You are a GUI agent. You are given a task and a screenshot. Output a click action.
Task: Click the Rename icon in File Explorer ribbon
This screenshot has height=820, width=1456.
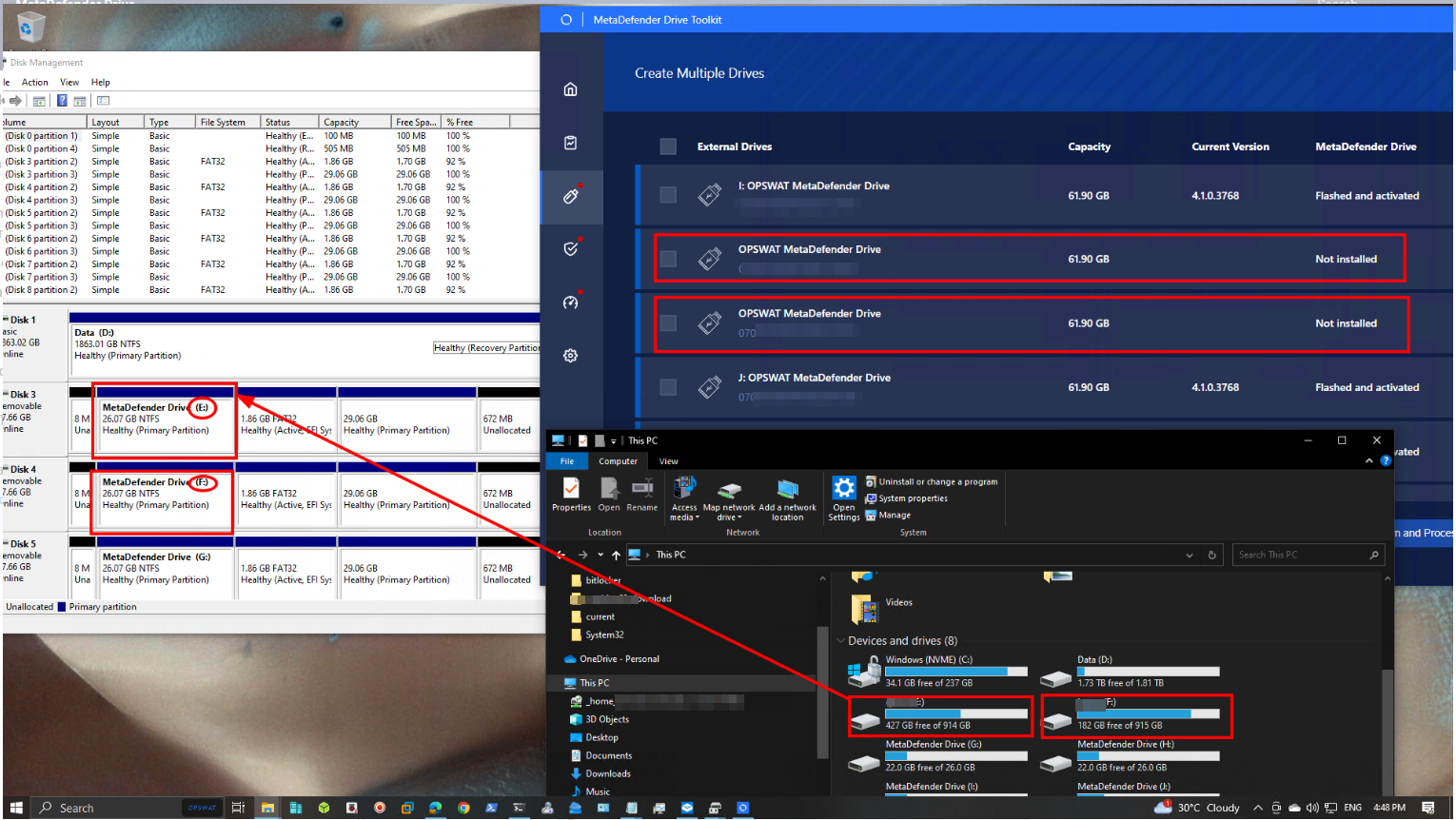642,495
